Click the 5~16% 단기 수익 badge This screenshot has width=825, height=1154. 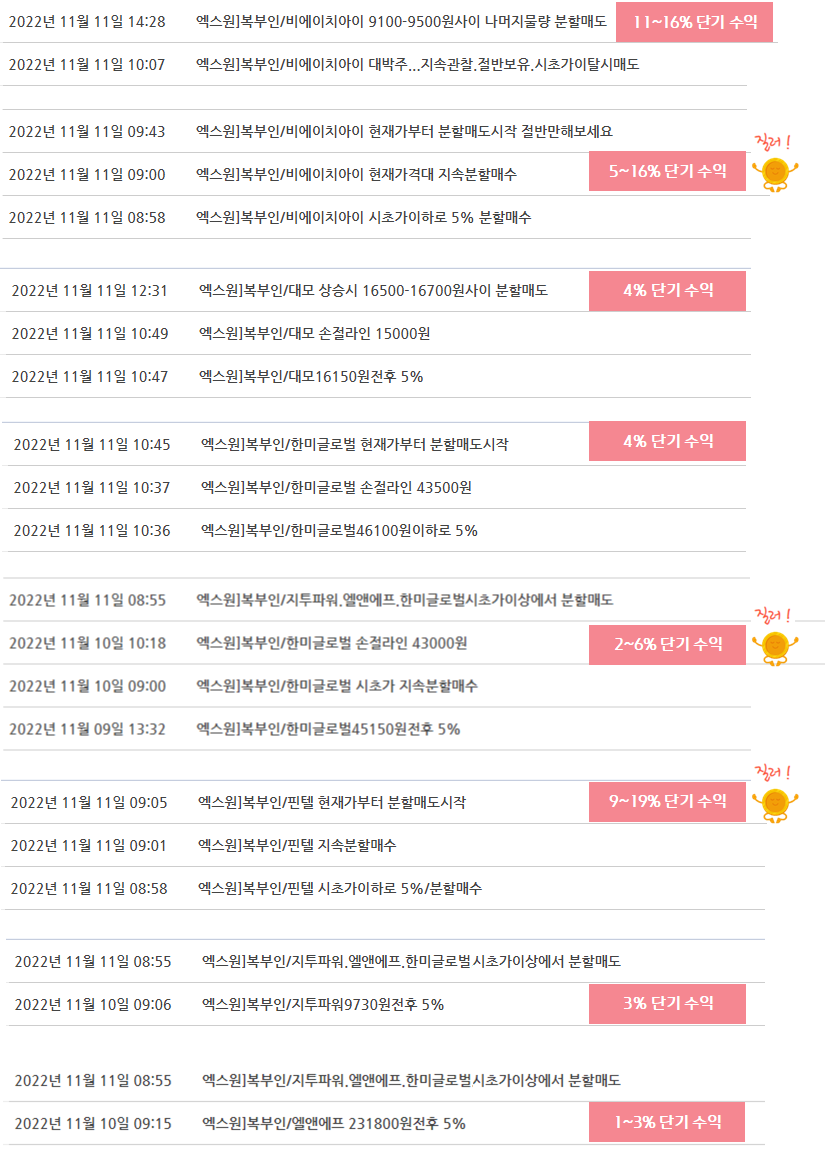pyautogui.click(x=667, y=171)
